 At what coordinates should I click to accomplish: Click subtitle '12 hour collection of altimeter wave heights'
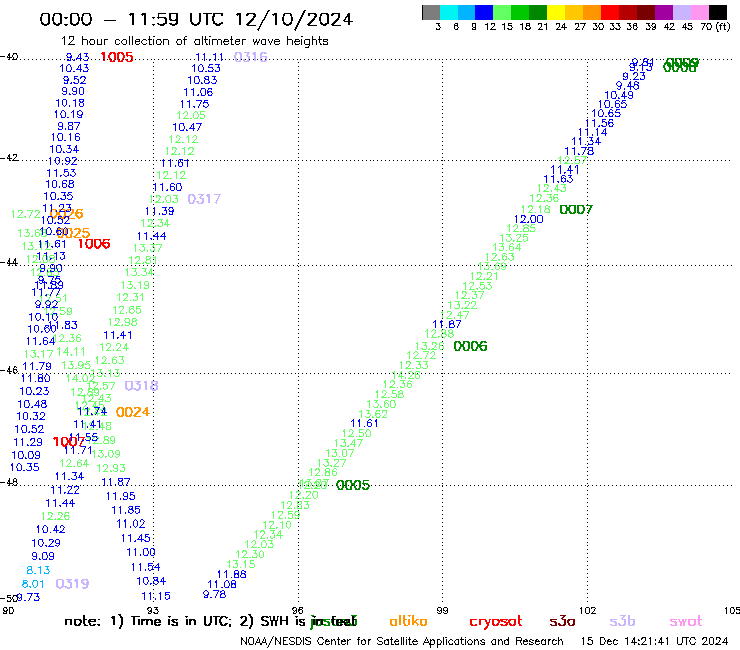click(x=194, y=41)
